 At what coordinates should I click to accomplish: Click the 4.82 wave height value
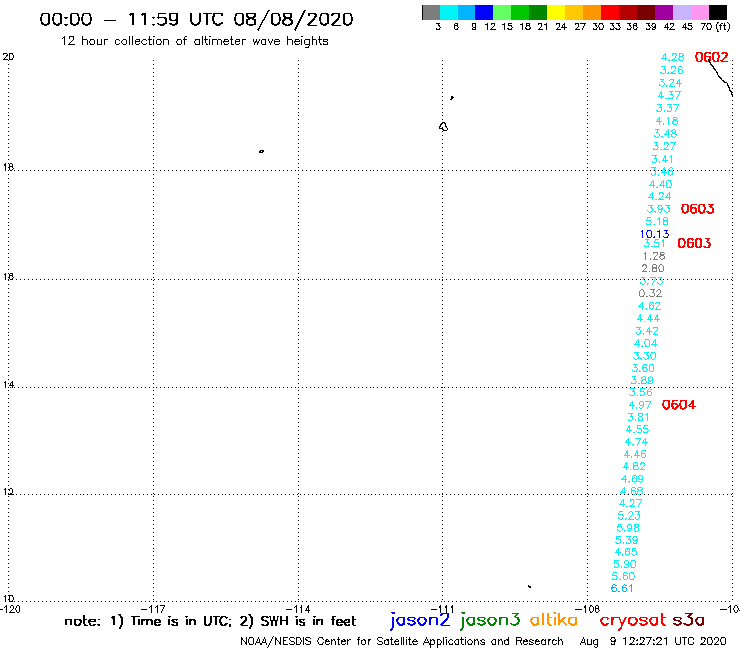(634, 466)
